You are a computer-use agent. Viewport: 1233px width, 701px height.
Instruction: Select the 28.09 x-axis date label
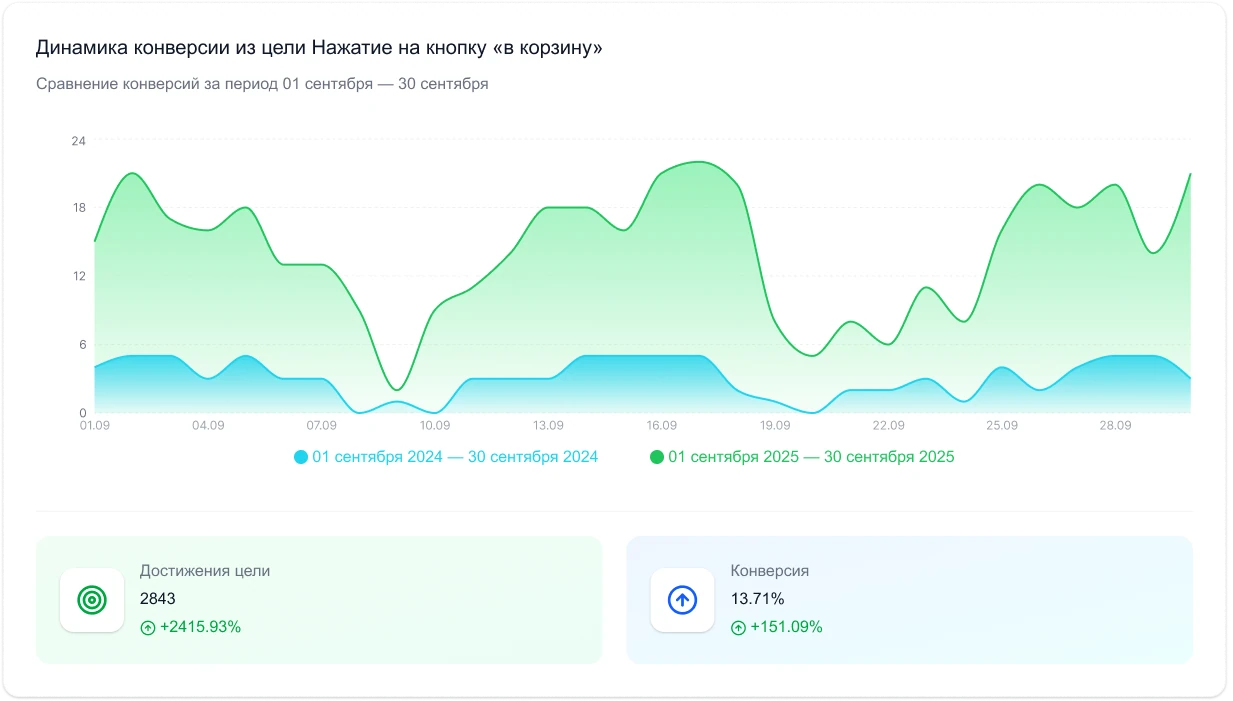1115,425
